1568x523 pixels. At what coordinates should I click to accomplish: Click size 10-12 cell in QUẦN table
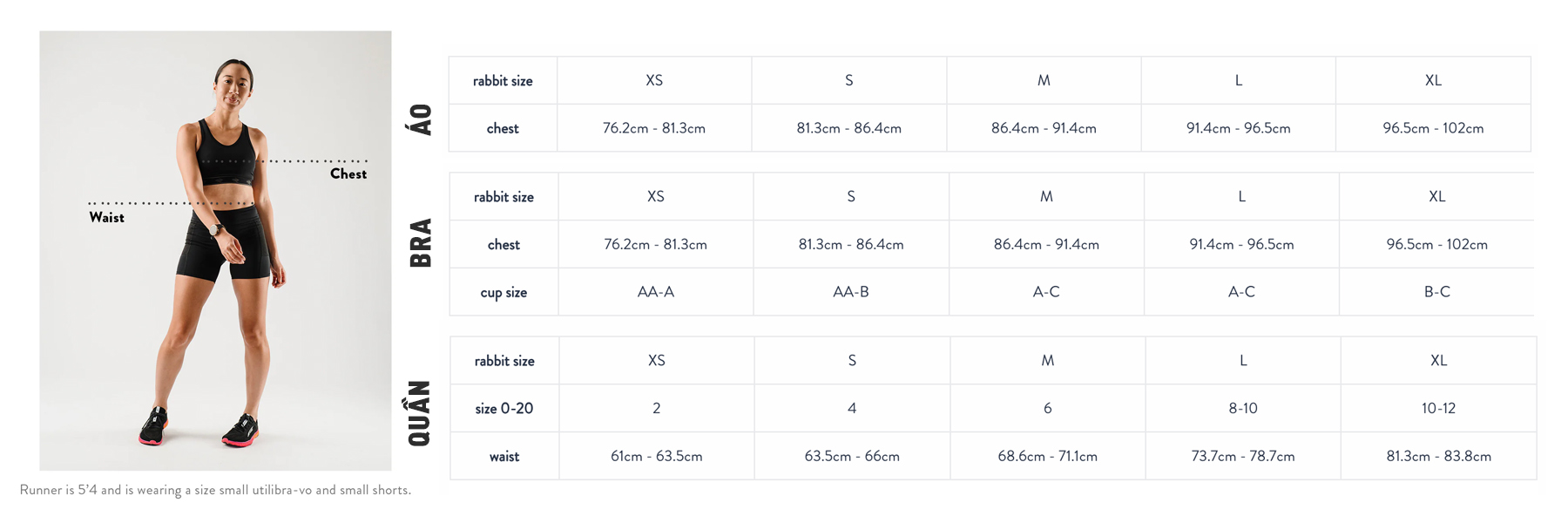(x=1439, y=408)
